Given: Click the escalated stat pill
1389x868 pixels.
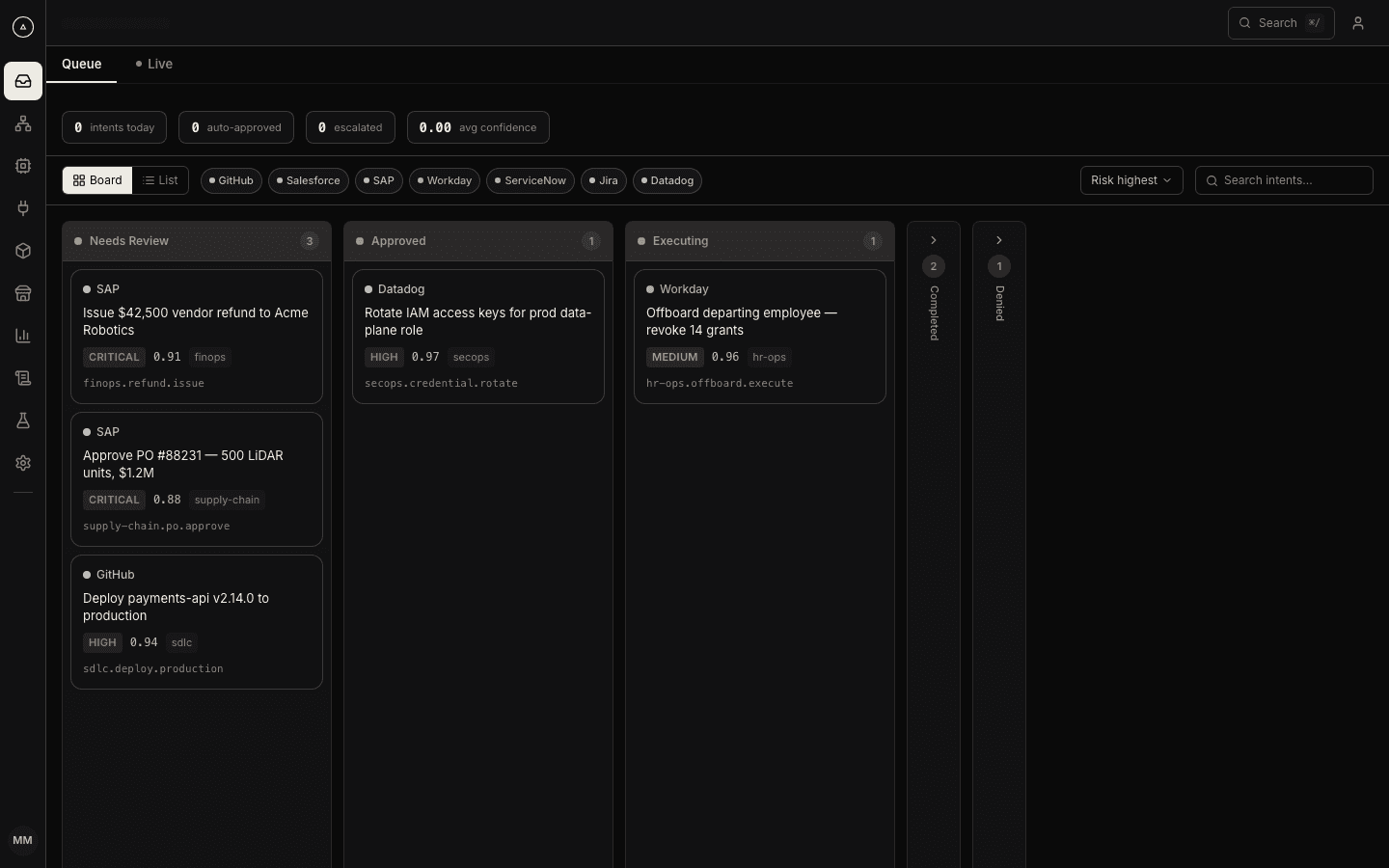Looking at the screenshot, I should [x=350, y=127].
